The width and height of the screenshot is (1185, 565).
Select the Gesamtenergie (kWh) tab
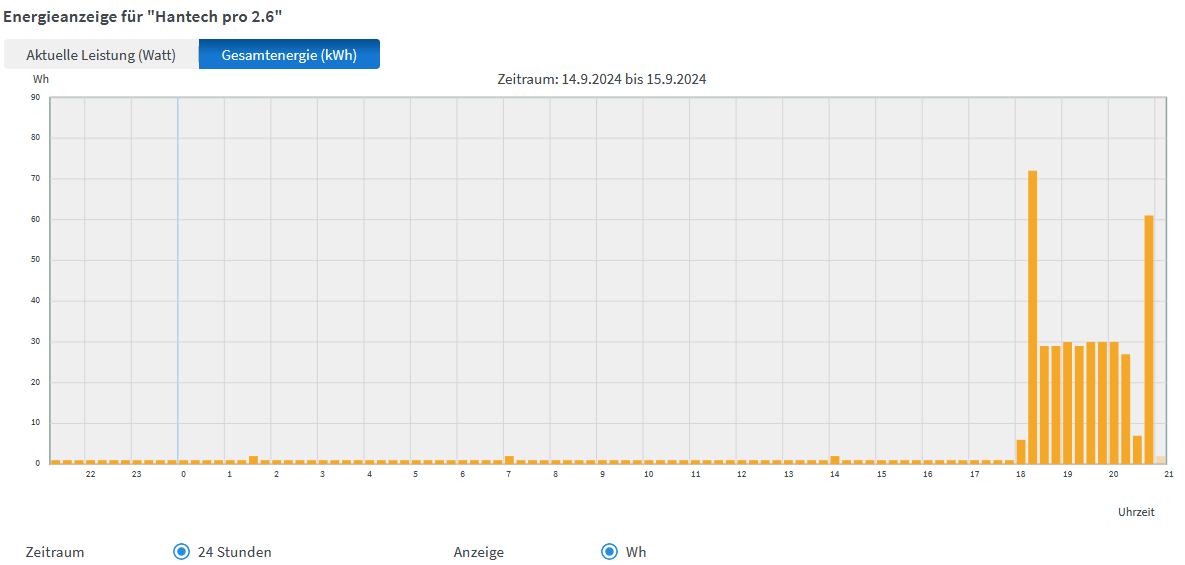coord(289,55)
